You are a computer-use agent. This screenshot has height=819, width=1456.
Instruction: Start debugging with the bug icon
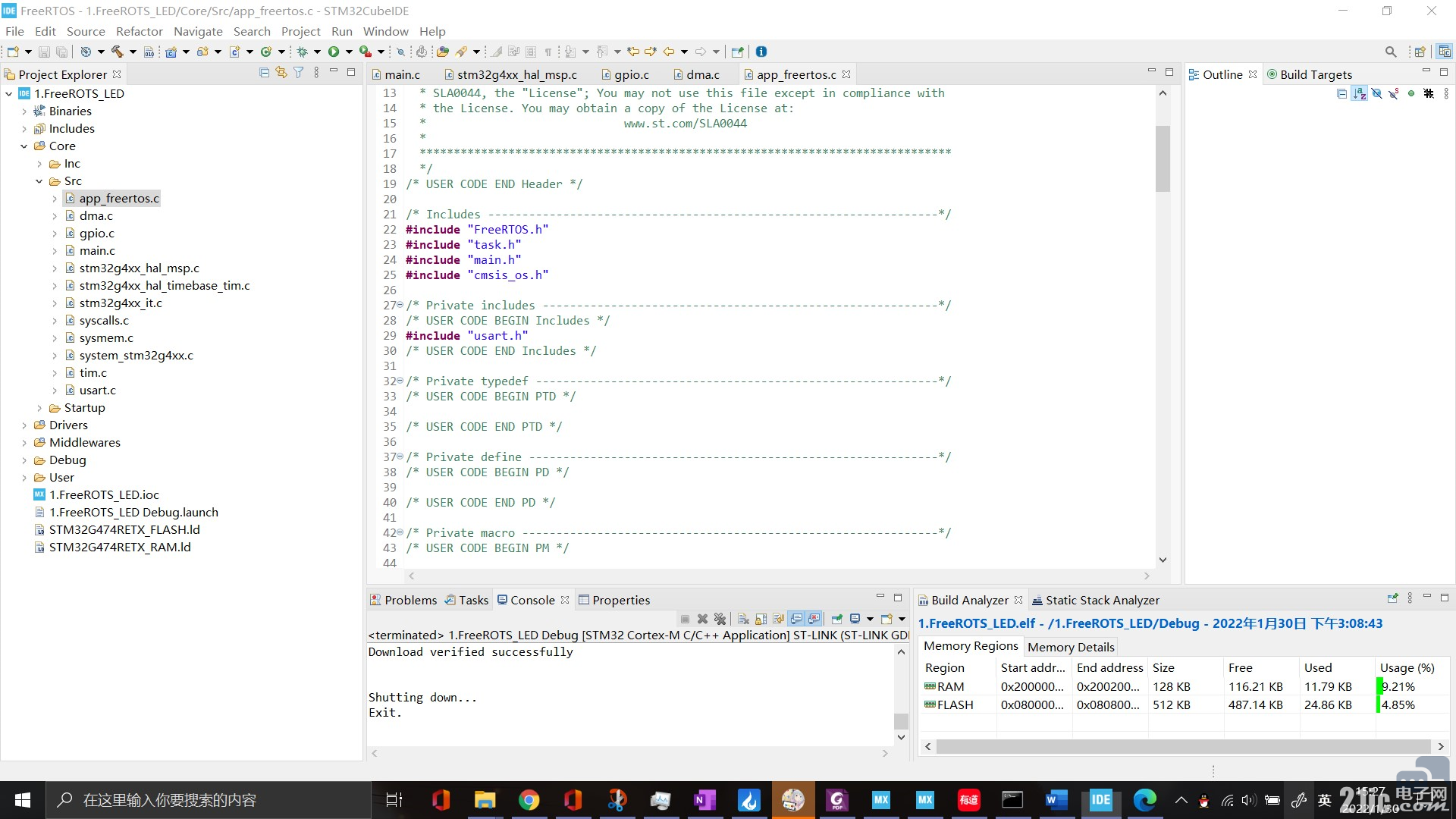(302, 52)
